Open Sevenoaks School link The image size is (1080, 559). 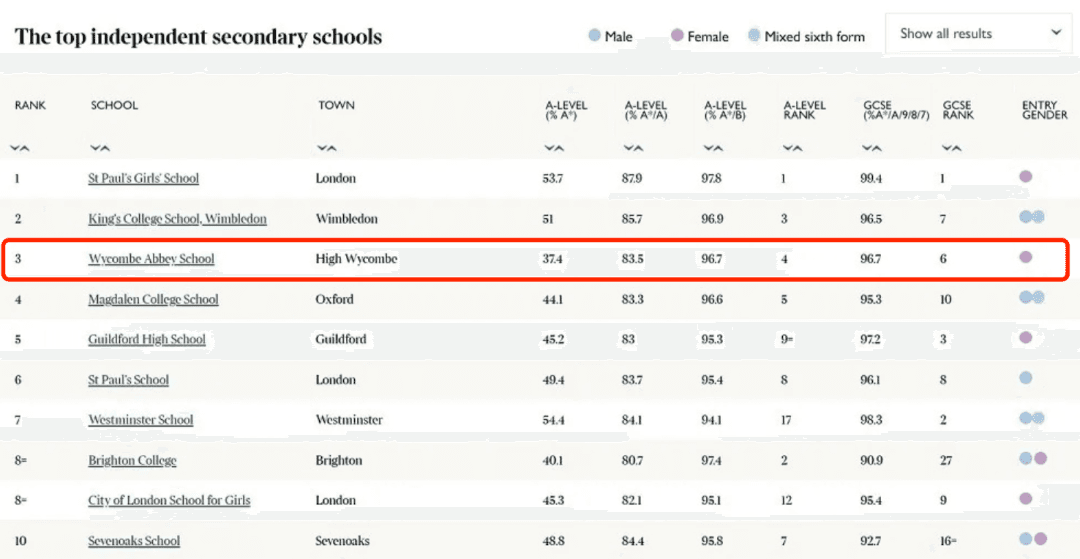(134, 541)
